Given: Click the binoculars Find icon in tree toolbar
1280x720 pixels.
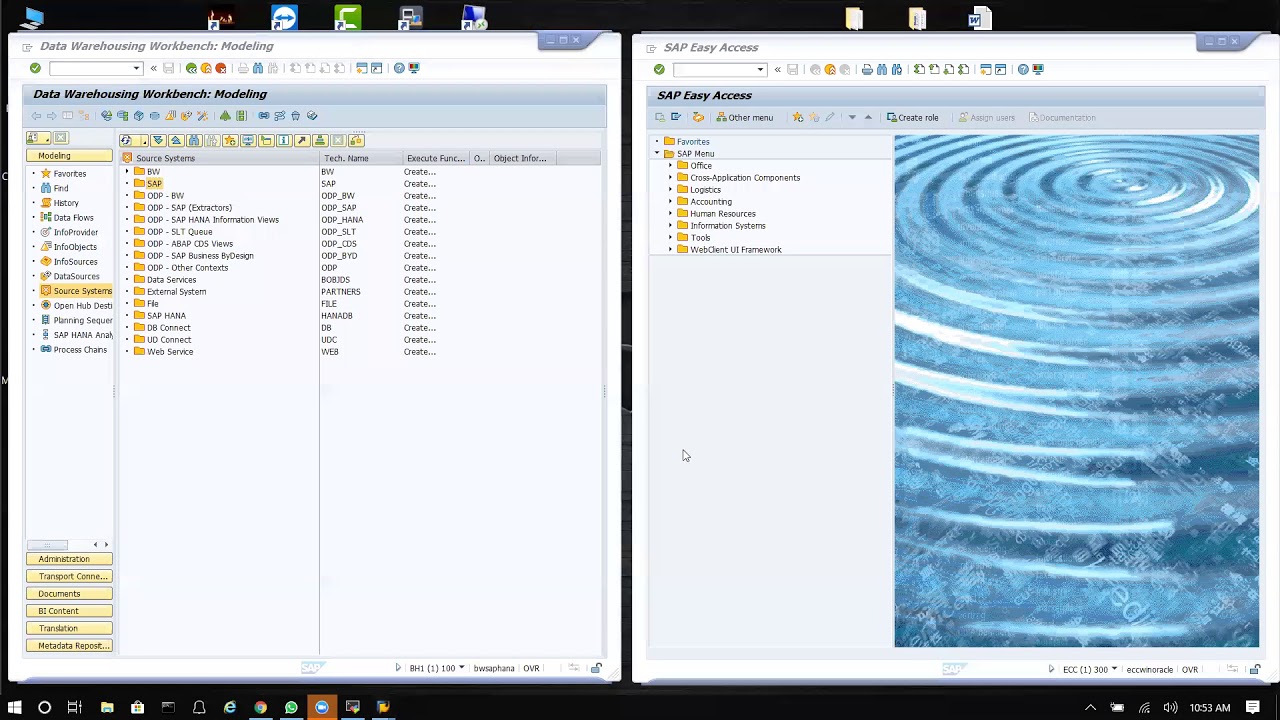Looking at the screenshot, I should [x=194, y=140].
